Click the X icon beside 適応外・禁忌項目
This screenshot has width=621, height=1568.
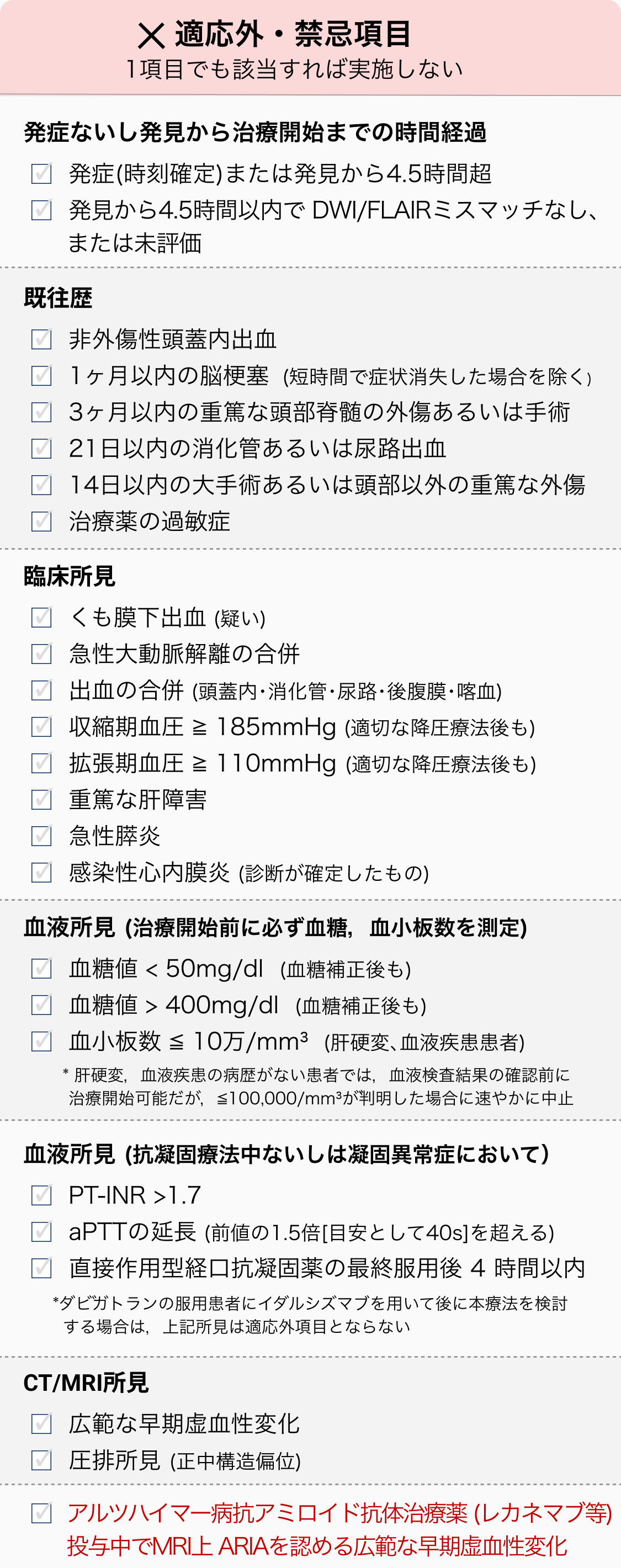(151, 35)
